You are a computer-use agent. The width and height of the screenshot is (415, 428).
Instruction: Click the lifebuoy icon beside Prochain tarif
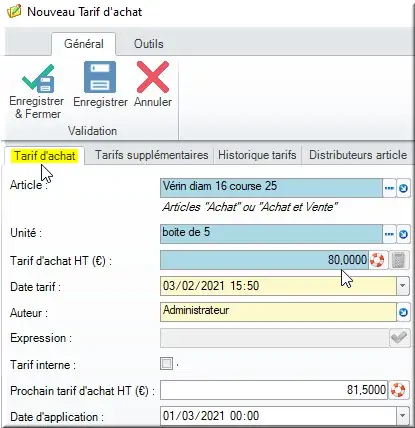pos(398,390)
